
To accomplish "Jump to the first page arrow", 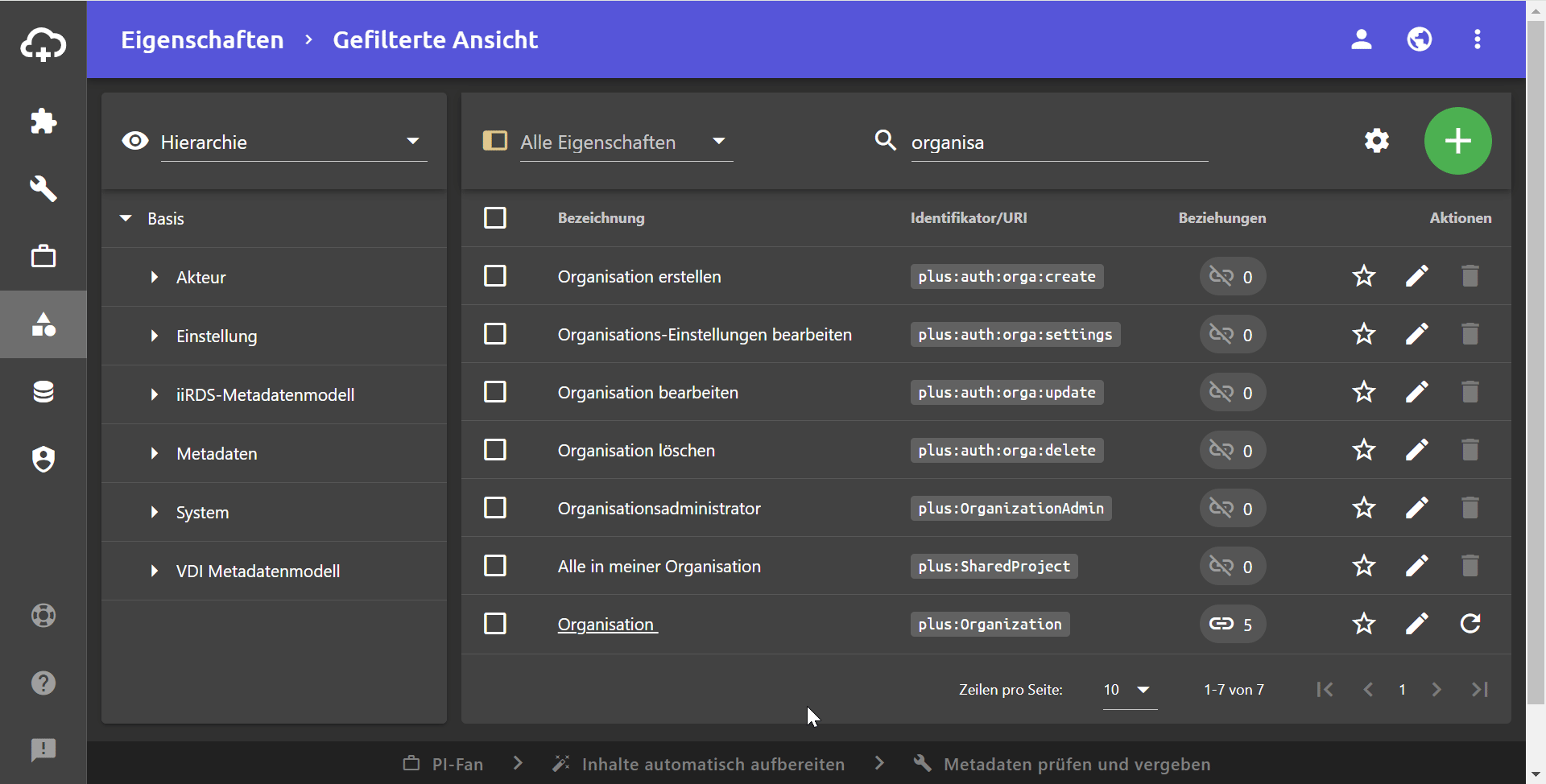I will pyautogui.click(x=1325, y=690).
